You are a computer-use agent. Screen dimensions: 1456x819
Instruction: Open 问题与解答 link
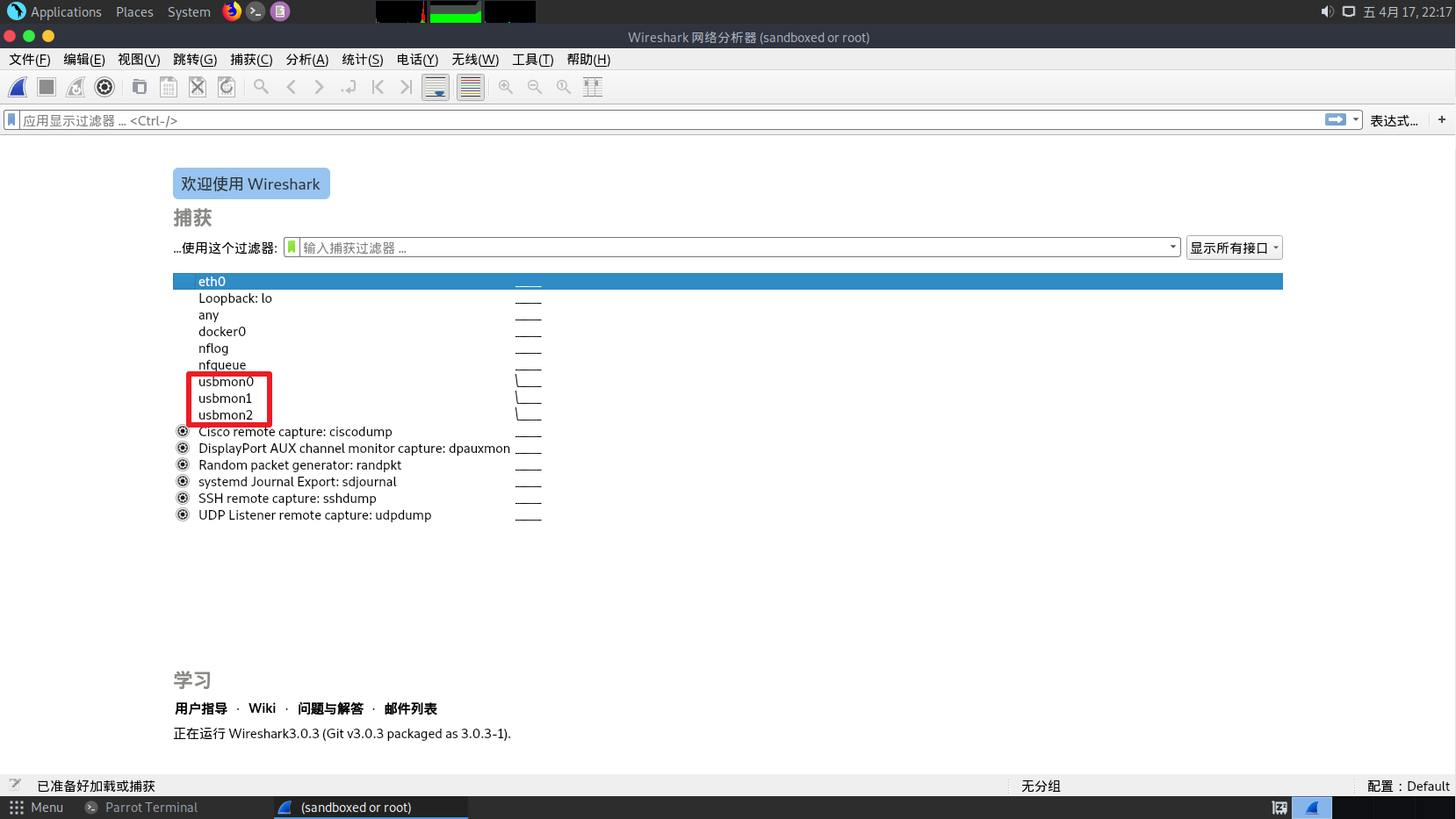(330, 708)
